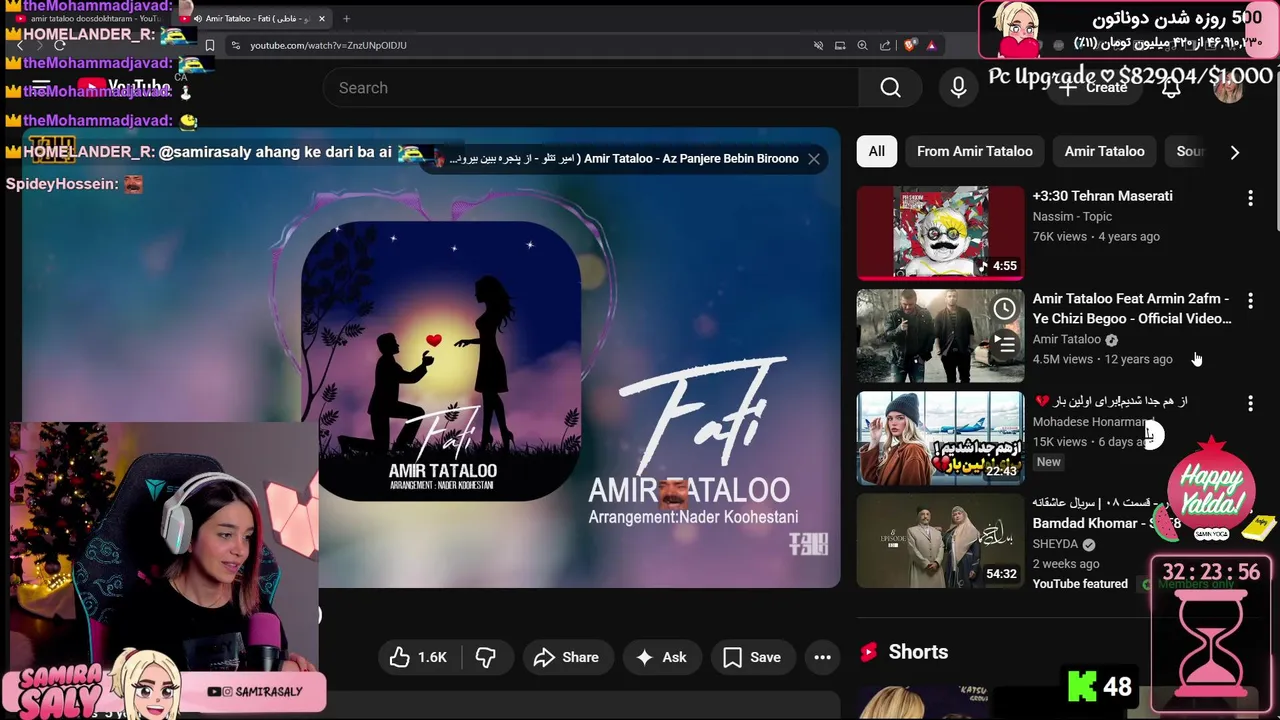Activate voice search microphone icon
This screenshot has height=720, width=1280.
pos(958,88)
